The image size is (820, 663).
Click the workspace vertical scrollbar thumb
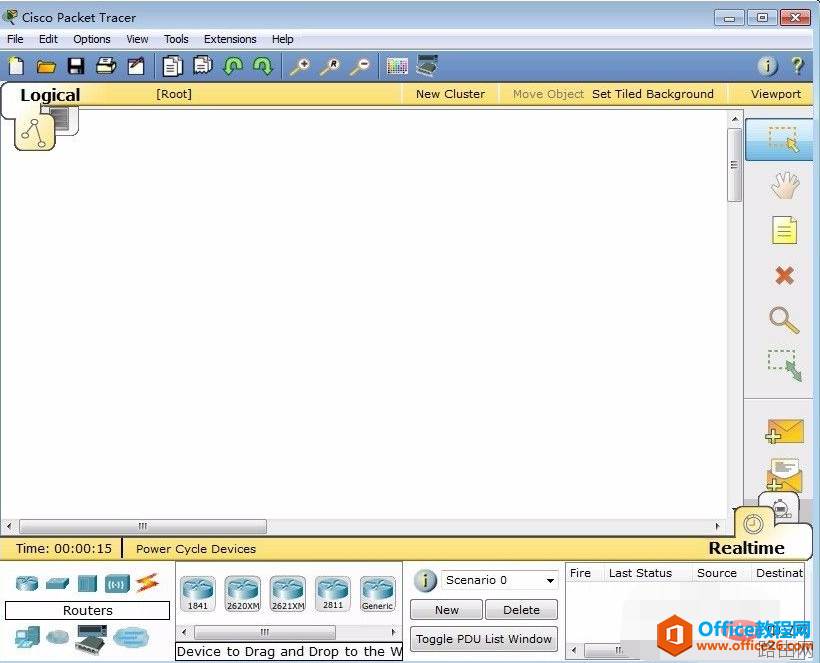[735, 165]
